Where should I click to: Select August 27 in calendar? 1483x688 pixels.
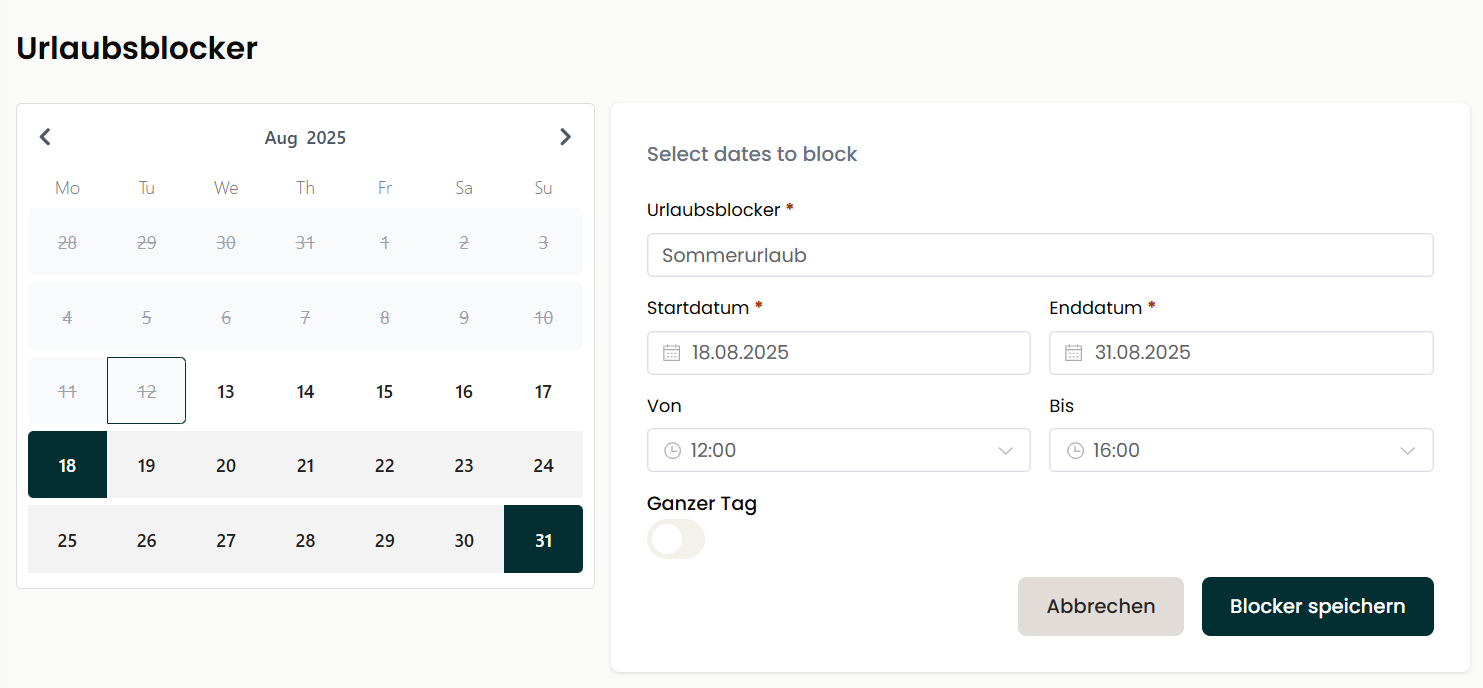[226, 540]
